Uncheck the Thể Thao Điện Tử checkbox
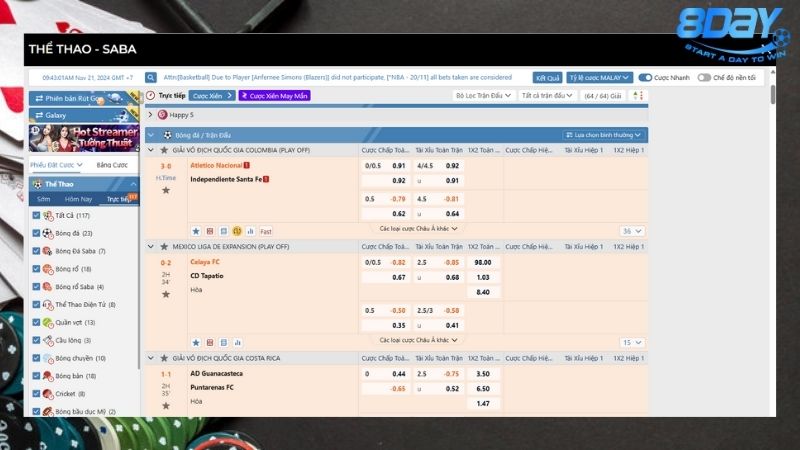 pyautogui.click(x=36, y=305)
